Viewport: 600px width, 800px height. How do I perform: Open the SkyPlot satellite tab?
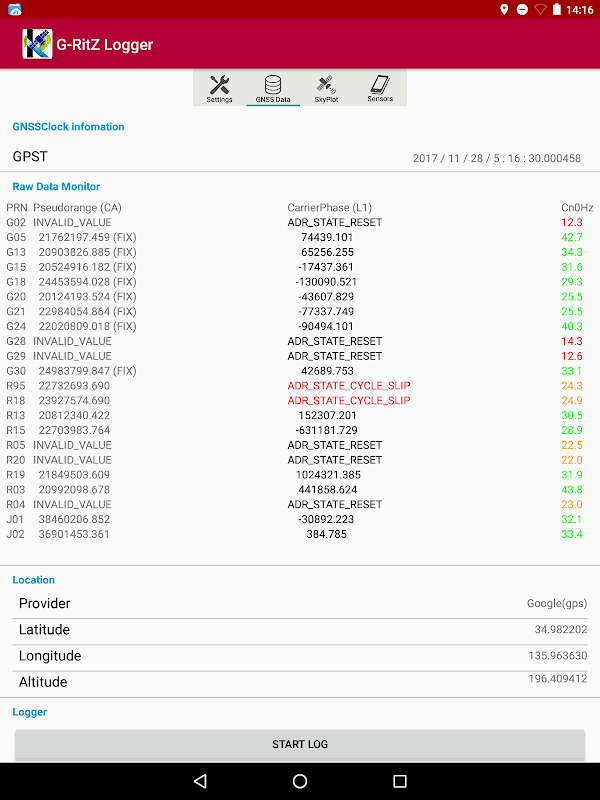tap(327, 88)
